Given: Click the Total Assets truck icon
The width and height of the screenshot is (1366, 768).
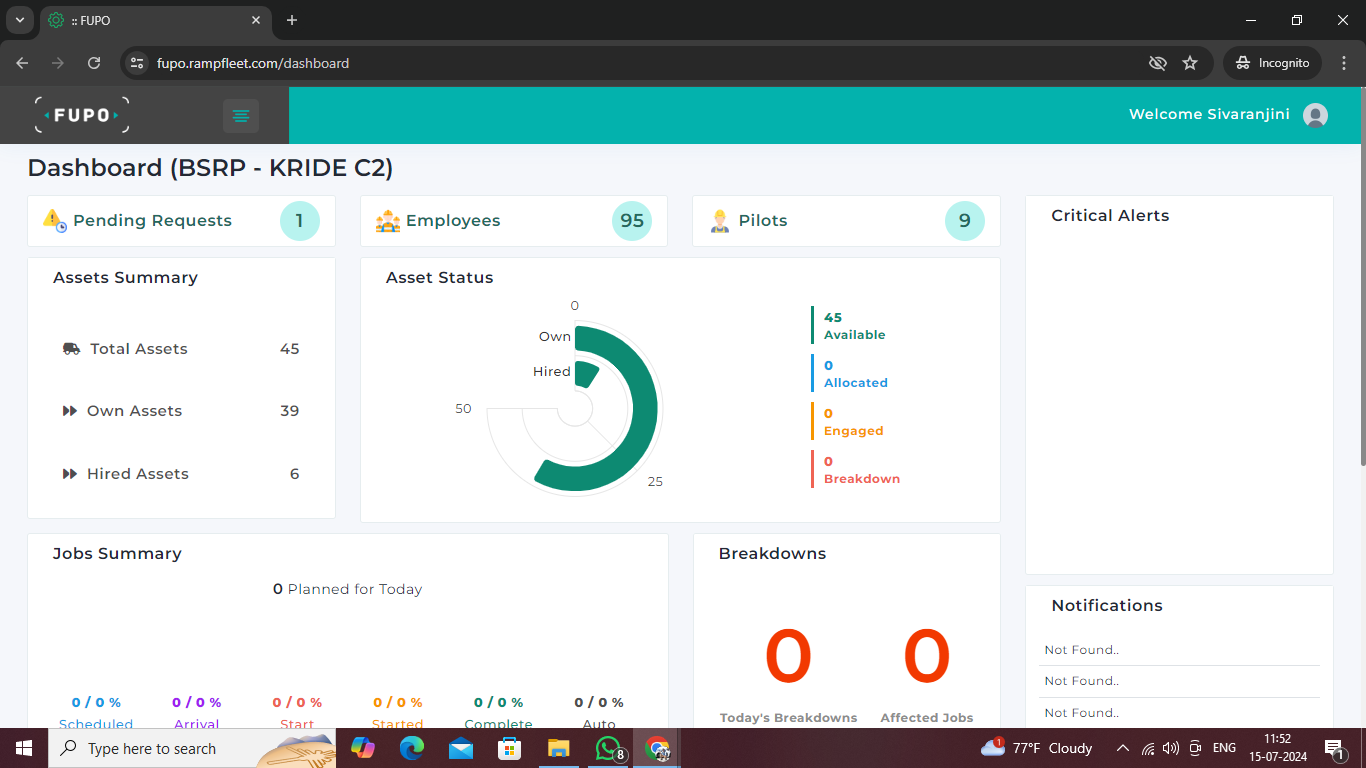Looking at the screenshot, I should tap(71, 348).
